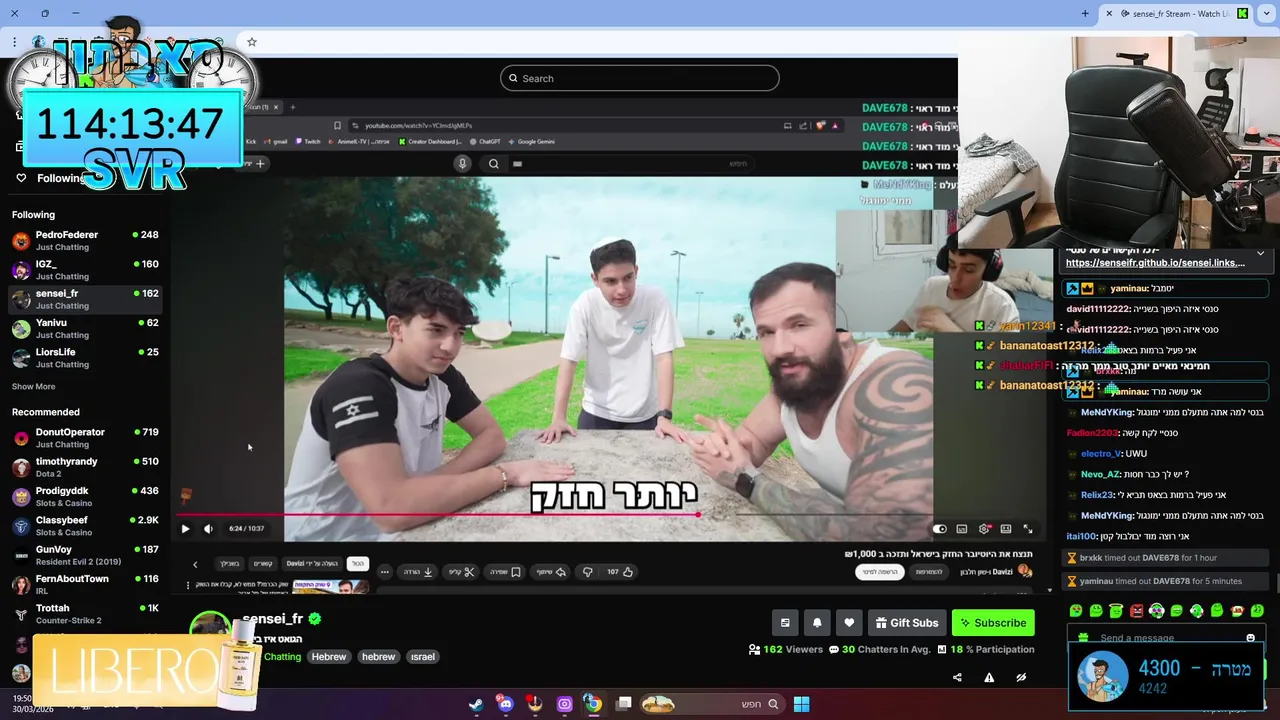Image resolution: width=1280 pixels, height=720 pixels.
Task: Expand Show more under Following
Action: click(33, 386)
